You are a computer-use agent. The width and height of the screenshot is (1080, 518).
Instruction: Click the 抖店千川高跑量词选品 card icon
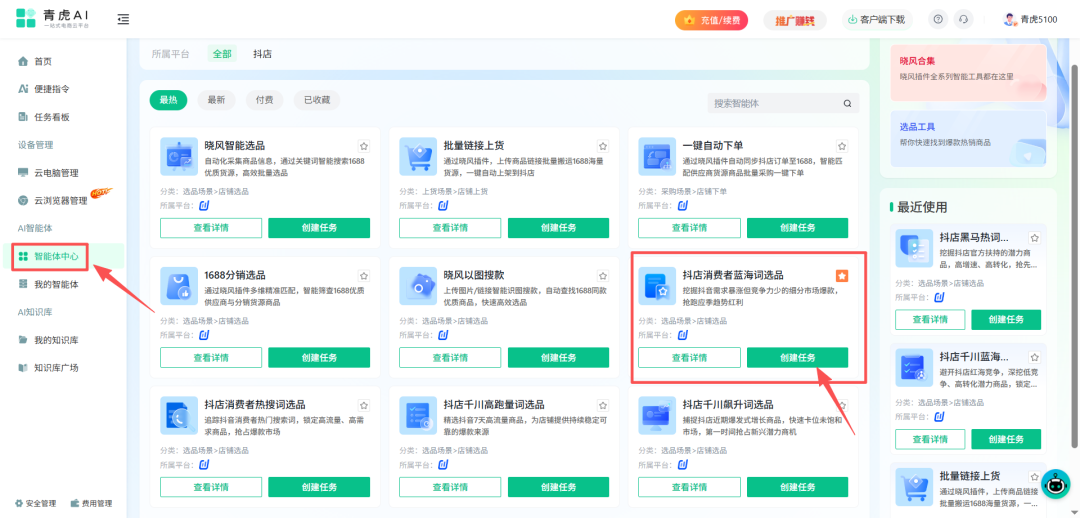pos(418,415)
